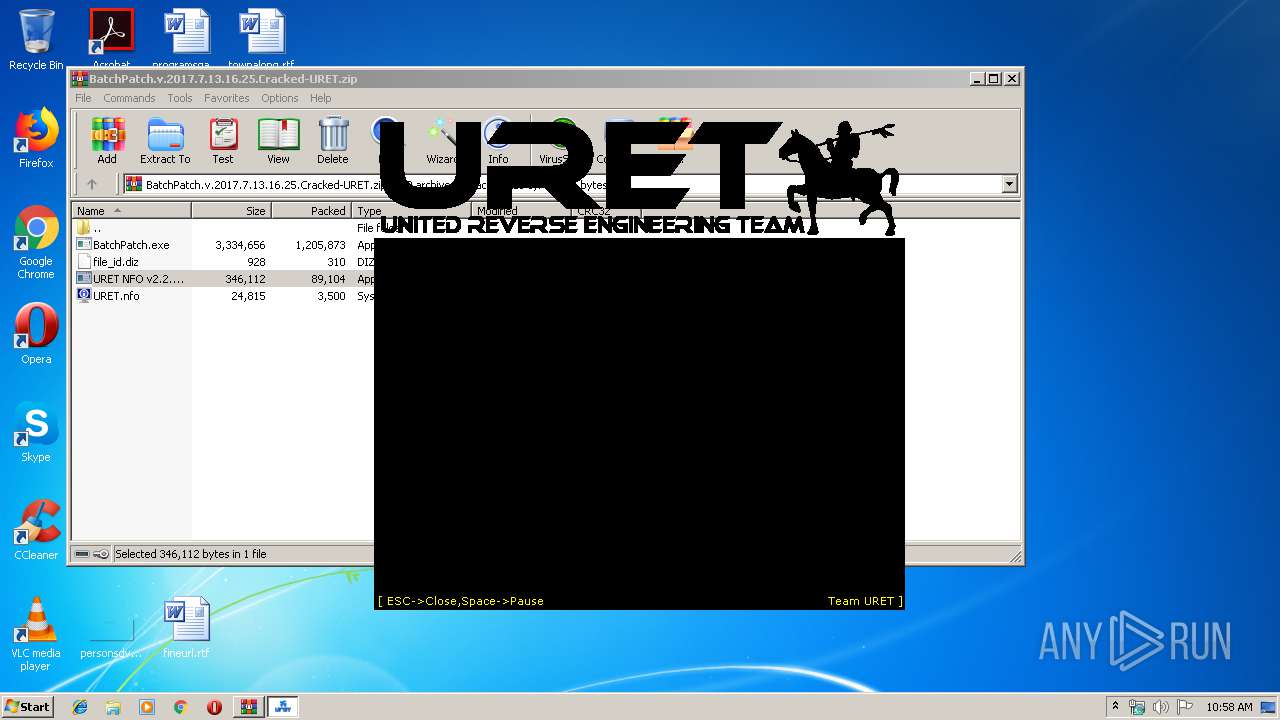Go up one folder level arrow
The width and height of the screenshot is (1280, 720).
[x=92, y=184]
